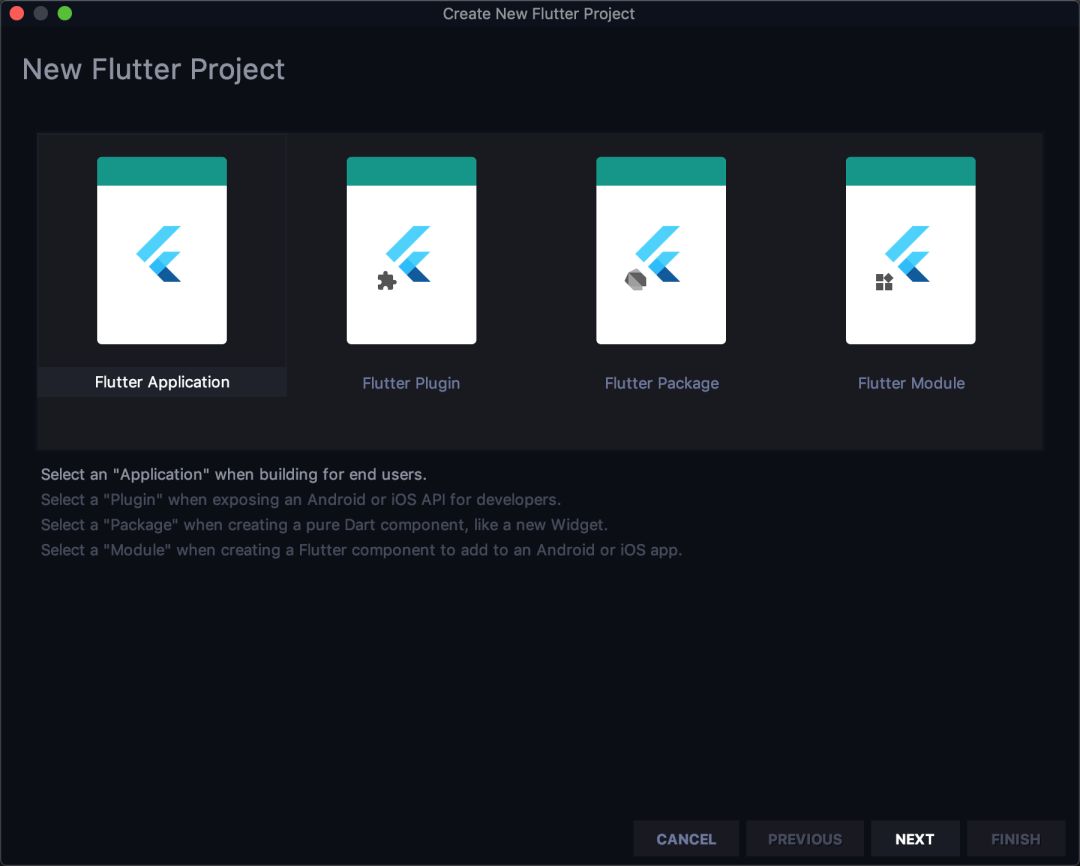The width and height of the screenshot is (1080, 866).
Task: Click the "Select an Application" description line
Action: [x=233, y=474]
